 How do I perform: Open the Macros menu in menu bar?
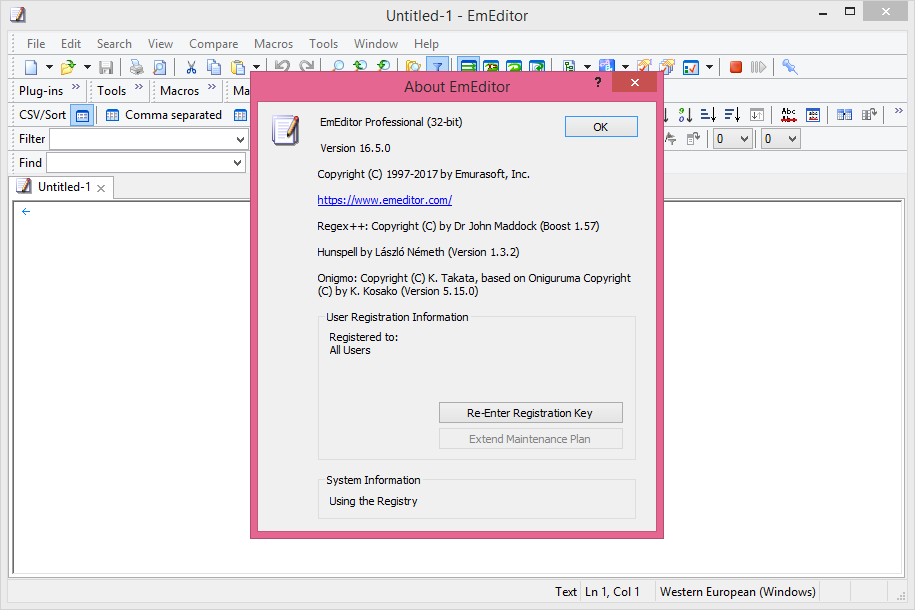(x=273, y=44)
